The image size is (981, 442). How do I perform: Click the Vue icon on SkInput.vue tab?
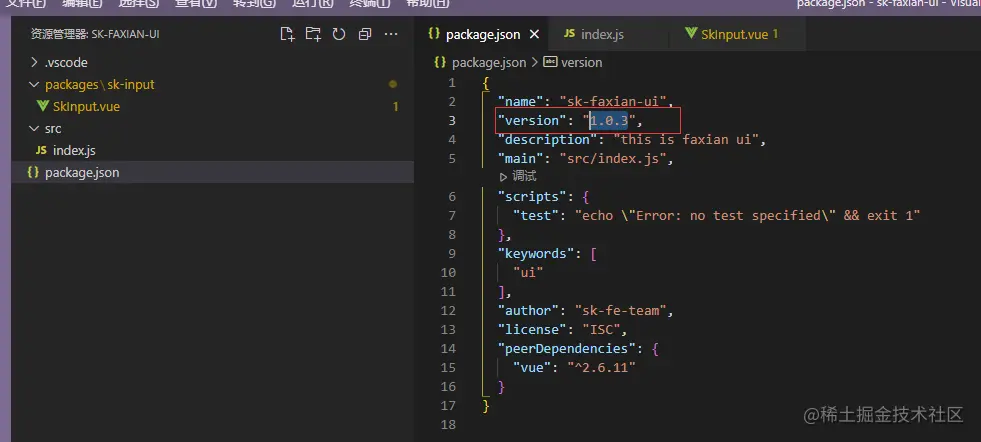(x=691, y=33)
